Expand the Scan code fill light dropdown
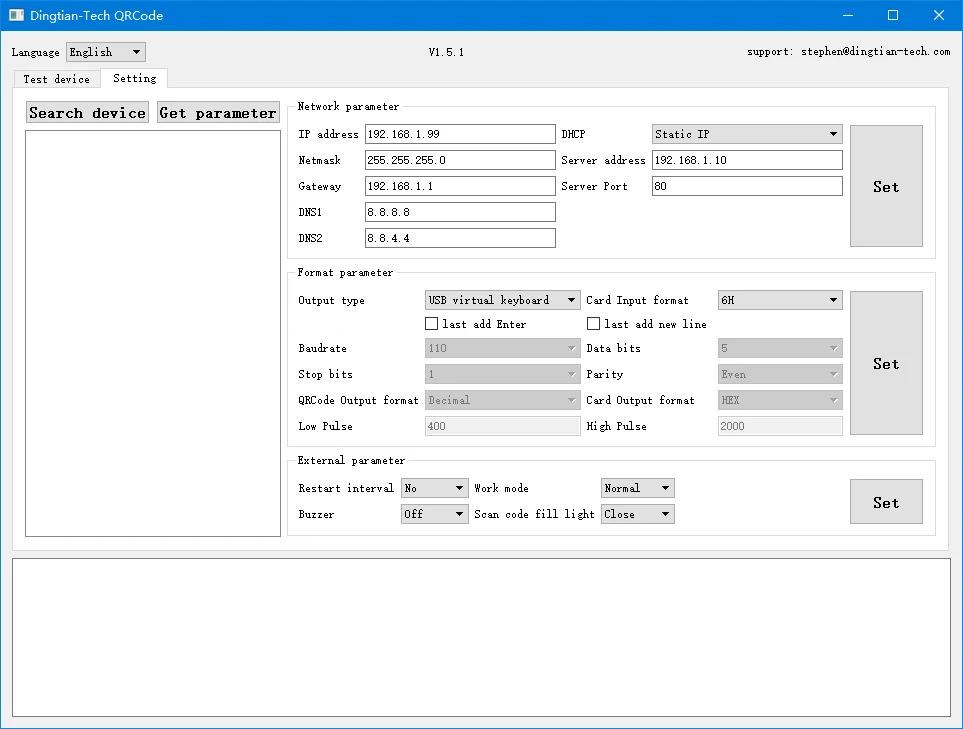963x729 pixels. tap(637, 514)
